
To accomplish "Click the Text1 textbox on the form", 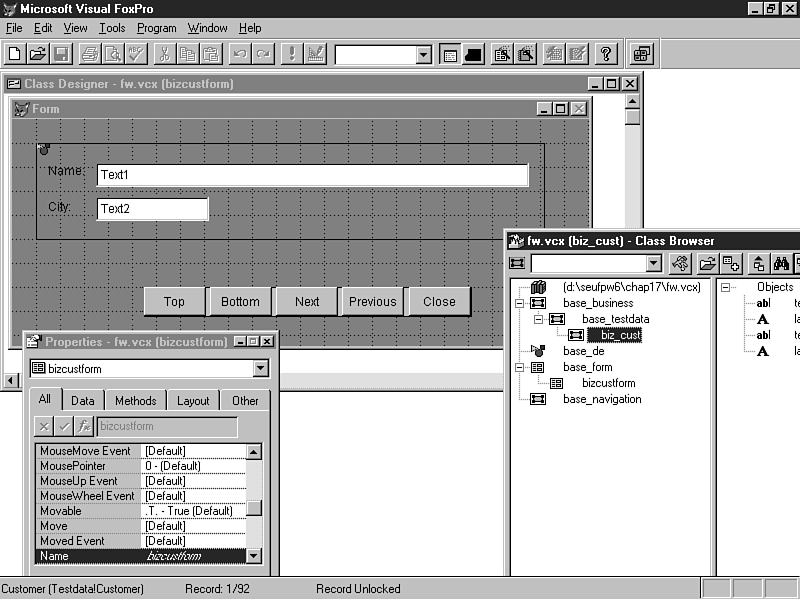I will coord(312,175).
